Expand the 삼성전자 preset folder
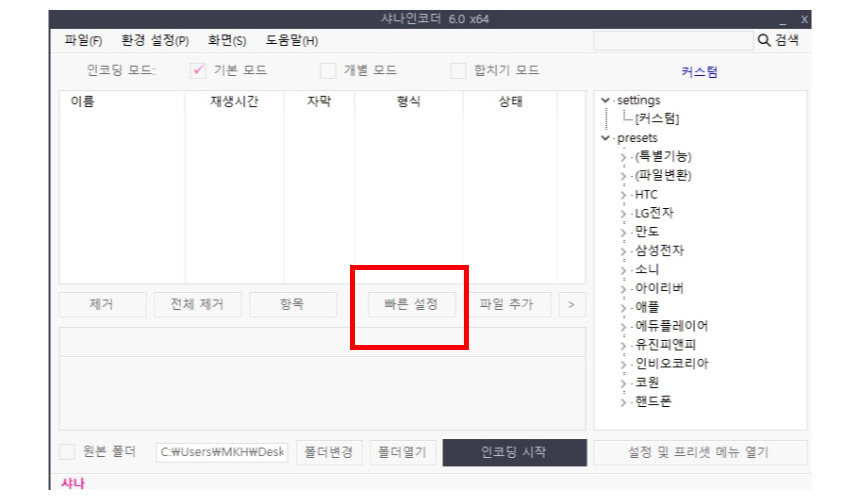 tap(623, 252)
